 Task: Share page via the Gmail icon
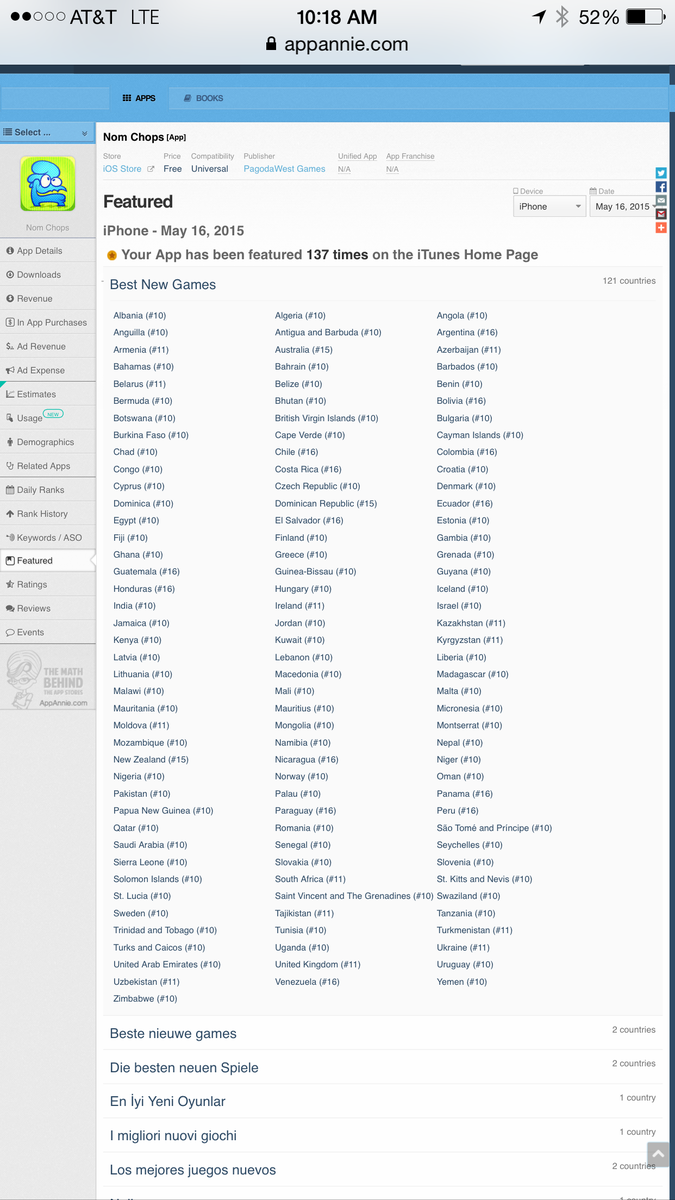point(661,214)
